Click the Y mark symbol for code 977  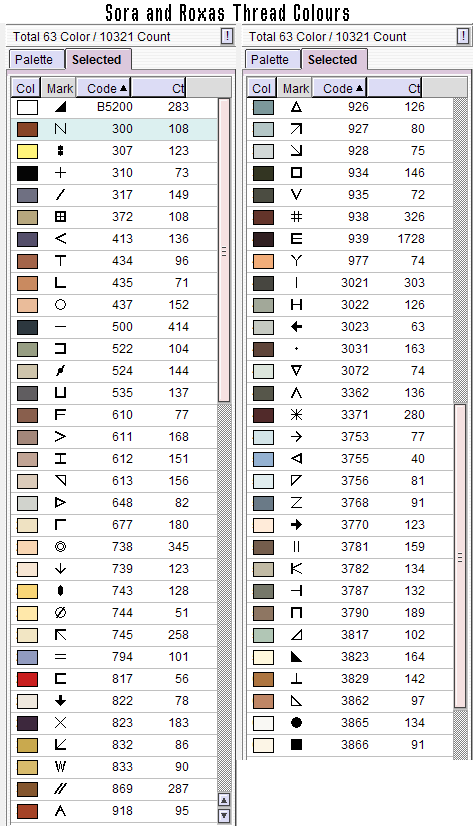pos(297,261)
